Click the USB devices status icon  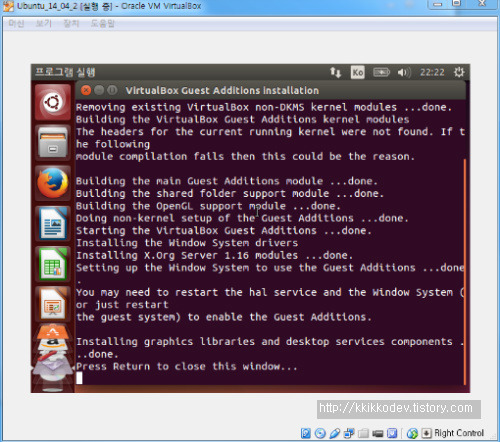click(334, 433)
